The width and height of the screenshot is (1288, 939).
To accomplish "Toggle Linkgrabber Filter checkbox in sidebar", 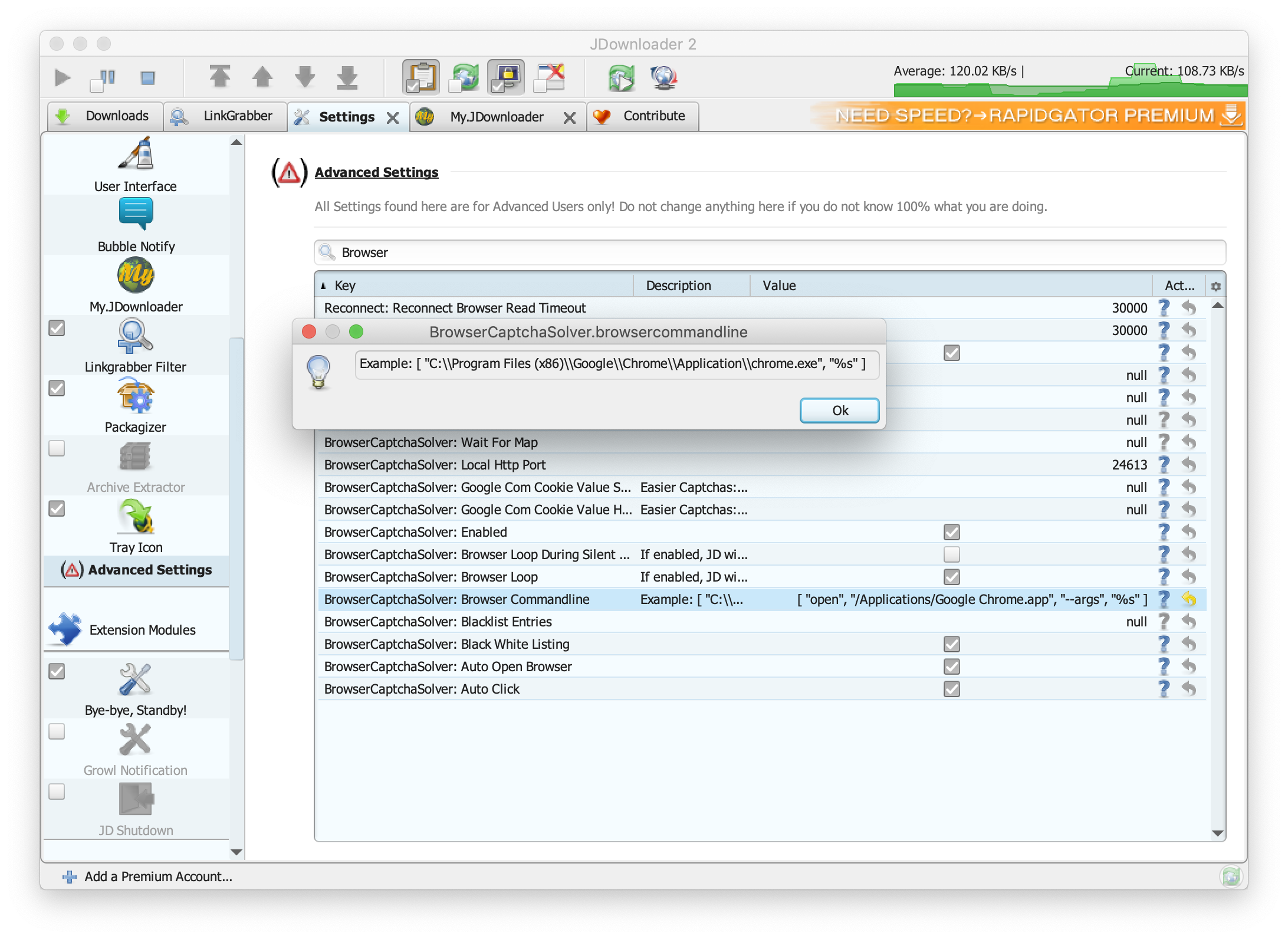I will [57, 328].
